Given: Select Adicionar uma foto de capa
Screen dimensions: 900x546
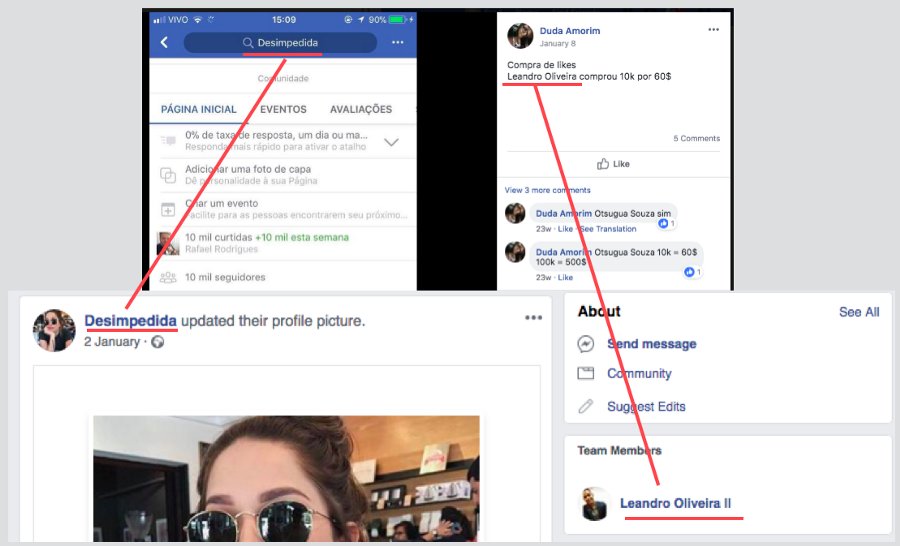Looking at the screenshot, I should point(282,175).
